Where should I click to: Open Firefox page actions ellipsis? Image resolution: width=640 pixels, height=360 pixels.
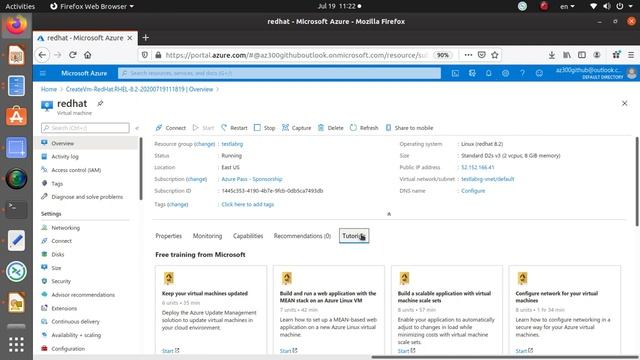468,55
